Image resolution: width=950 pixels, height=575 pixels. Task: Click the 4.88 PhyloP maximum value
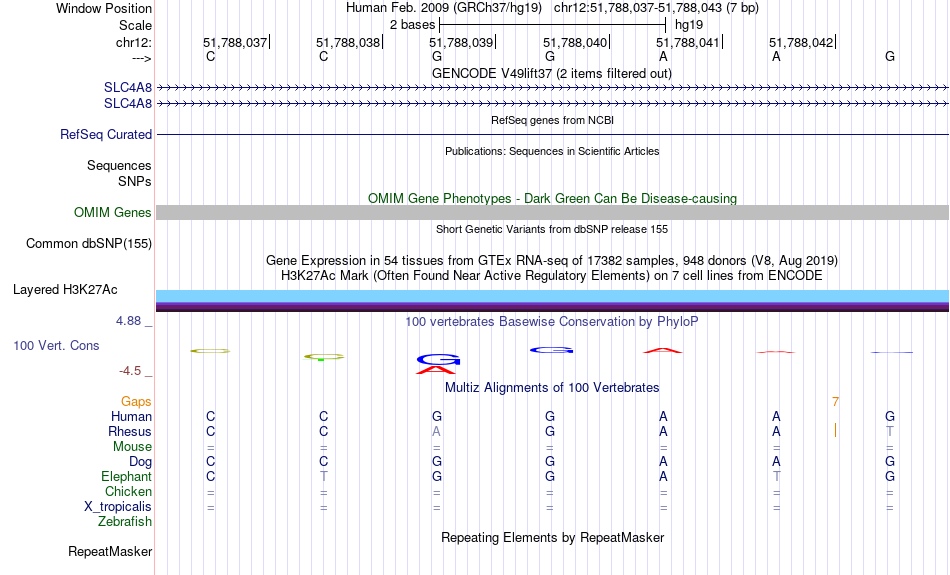tap(128, 321)
